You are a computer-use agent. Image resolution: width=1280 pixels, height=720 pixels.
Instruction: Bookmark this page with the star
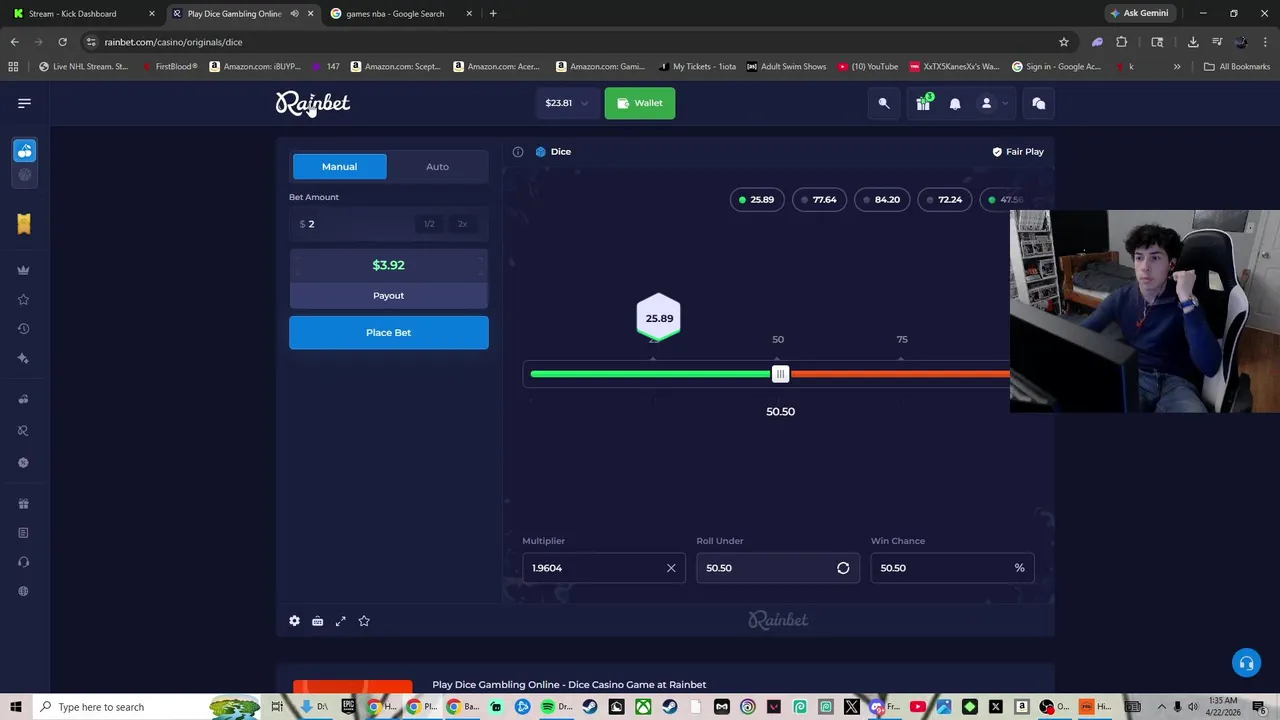[x=1064, y=42]
